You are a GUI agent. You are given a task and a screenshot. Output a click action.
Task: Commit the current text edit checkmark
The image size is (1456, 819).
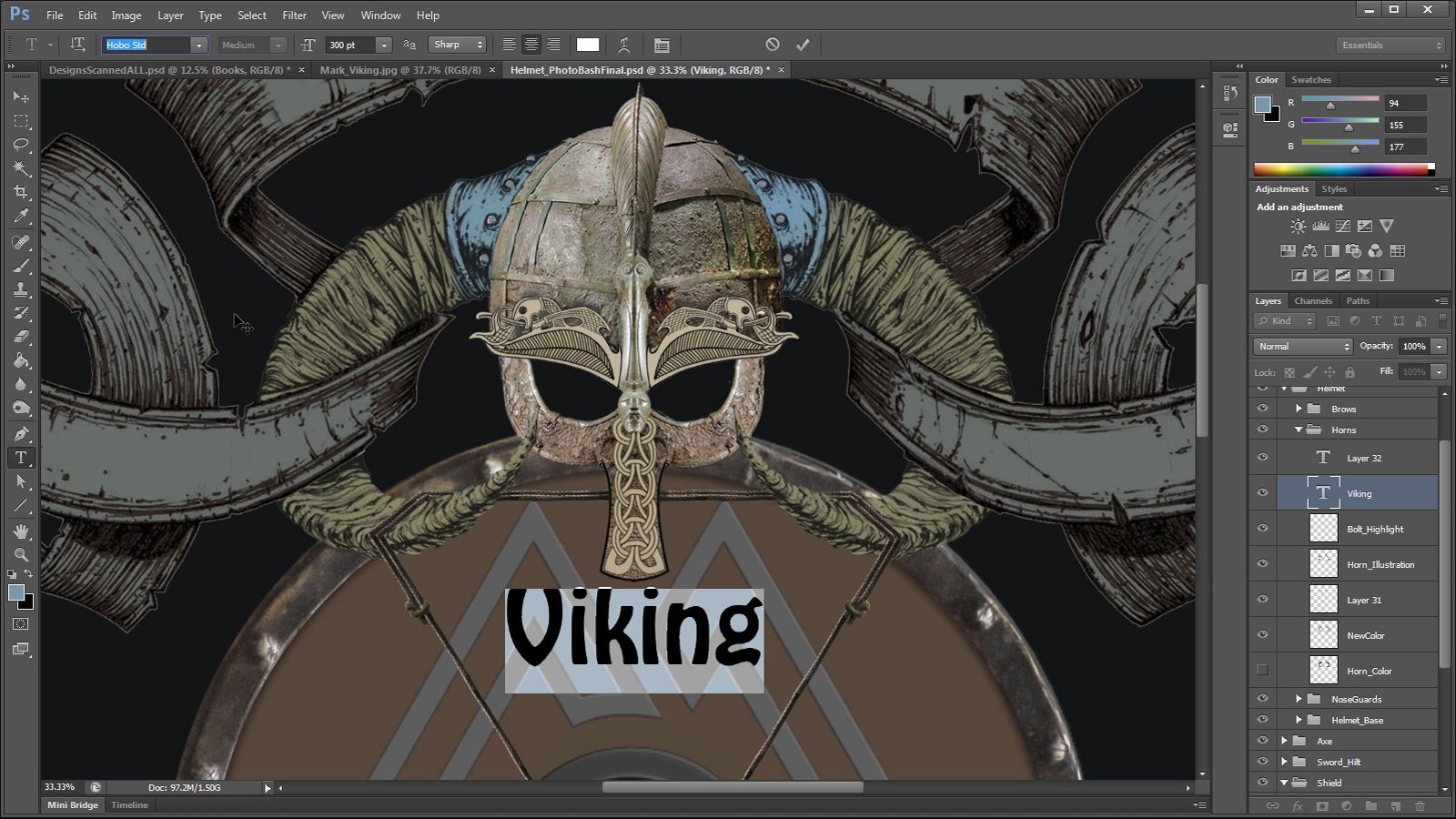pyautogui.click(x=803, y=45)
